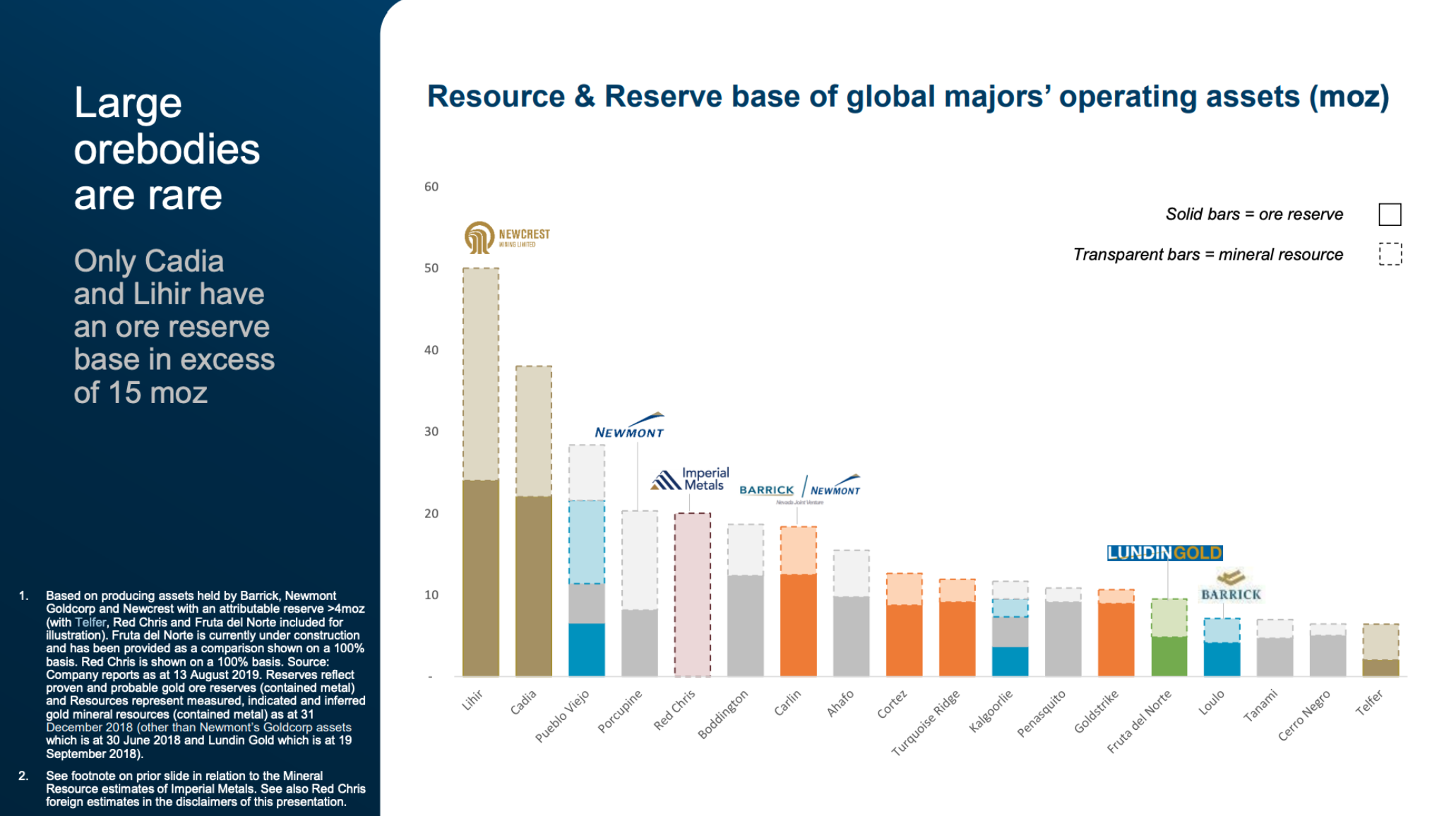Click the chart title text
The height and width of the screenshot is (816, 1456).
(908, 97)
